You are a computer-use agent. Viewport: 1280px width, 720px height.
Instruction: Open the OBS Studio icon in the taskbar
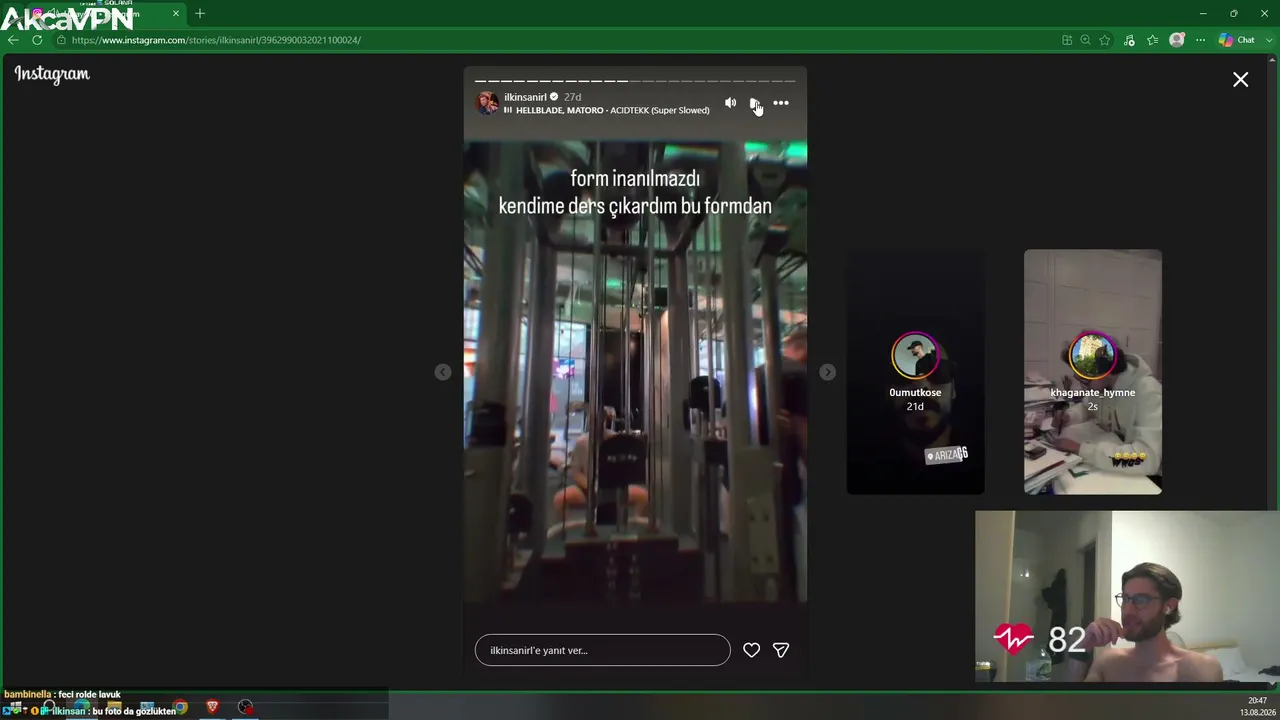[245, 708]
